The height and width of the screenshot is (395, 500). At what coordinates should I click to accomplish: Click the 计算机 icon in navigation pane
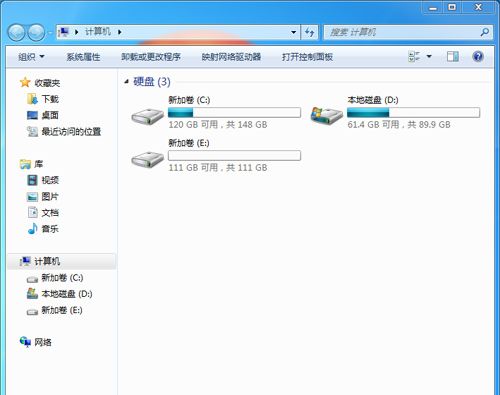pyautogui.click(x=25, y=261)
